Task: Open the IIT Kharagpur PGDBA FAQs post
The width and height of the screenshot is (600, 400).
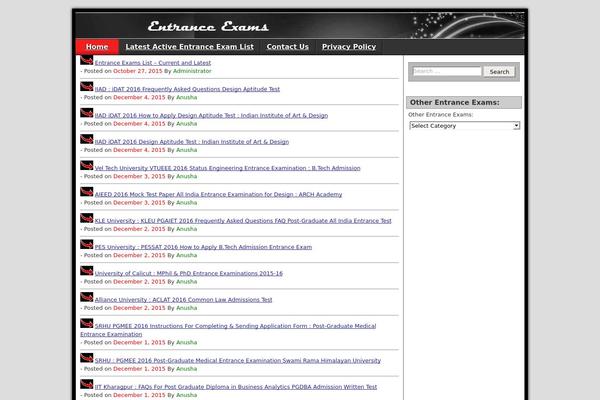Action: click(x=236, y=387)
